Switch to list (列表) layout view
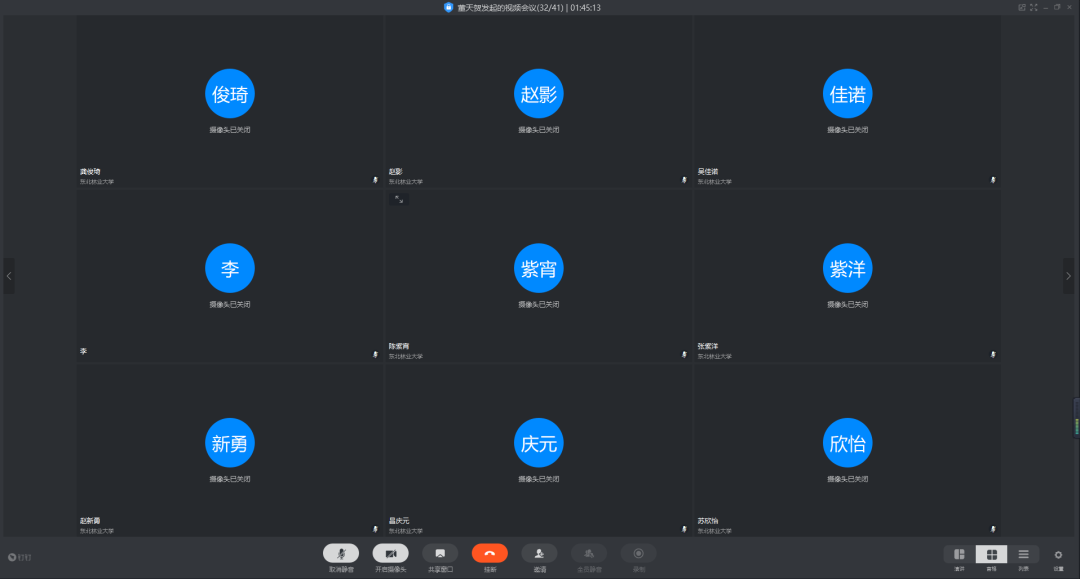 (x=1023, y=554)
